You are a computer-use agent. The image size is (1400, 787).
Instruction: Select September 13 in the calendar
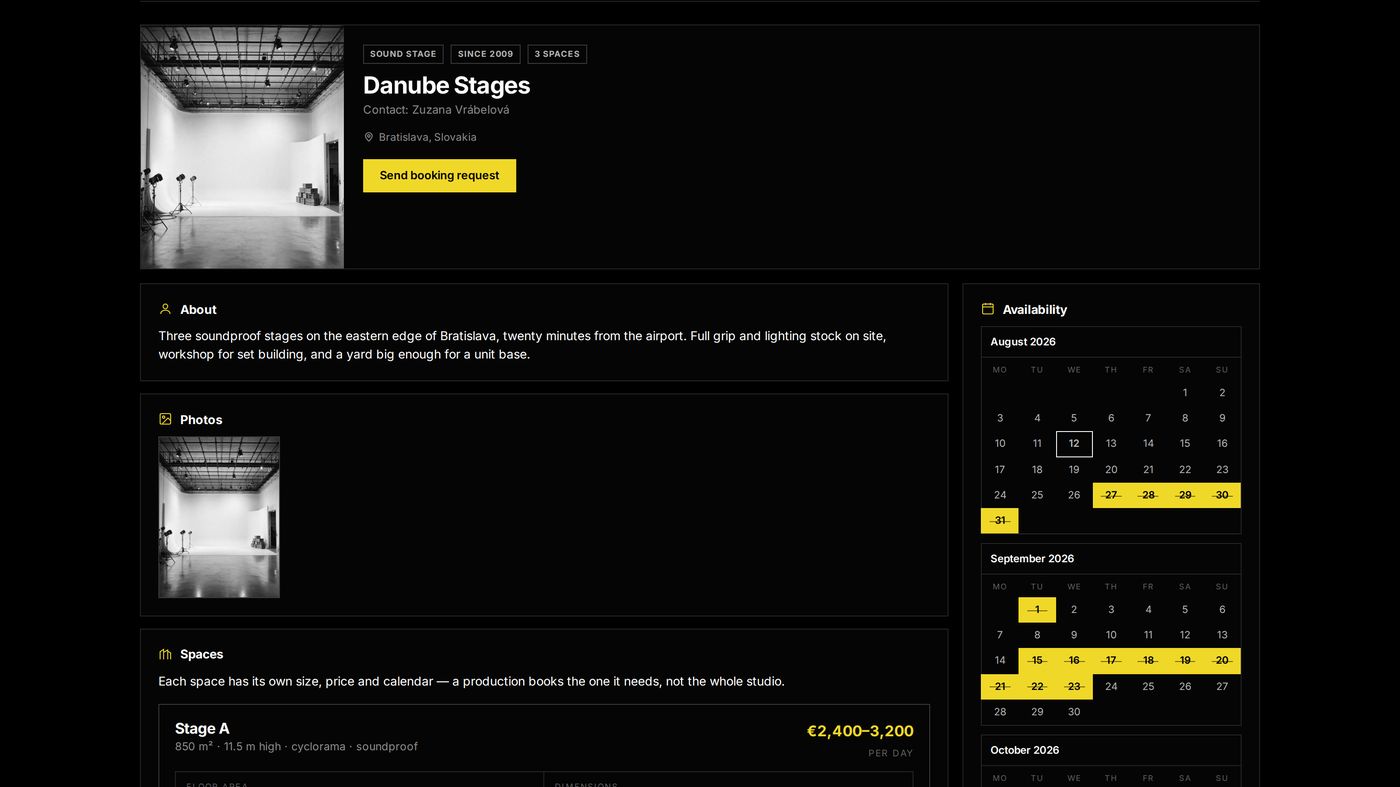click(1222, 635)
